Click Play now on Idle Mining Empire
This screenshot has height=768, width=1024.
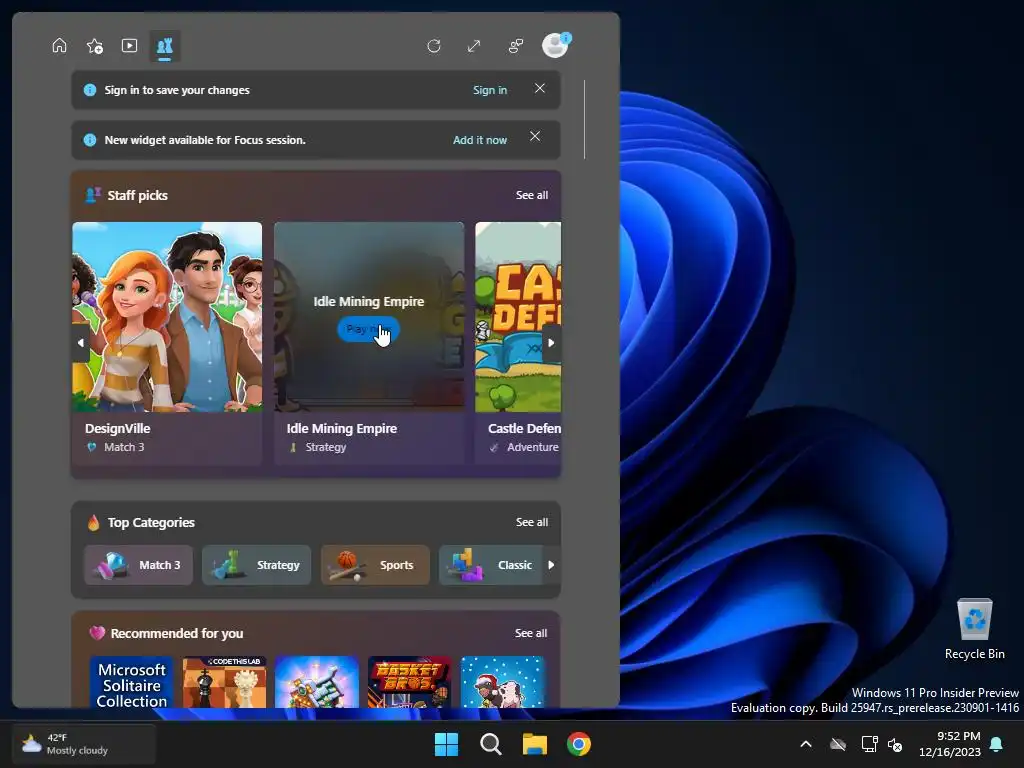pos(368,329)
